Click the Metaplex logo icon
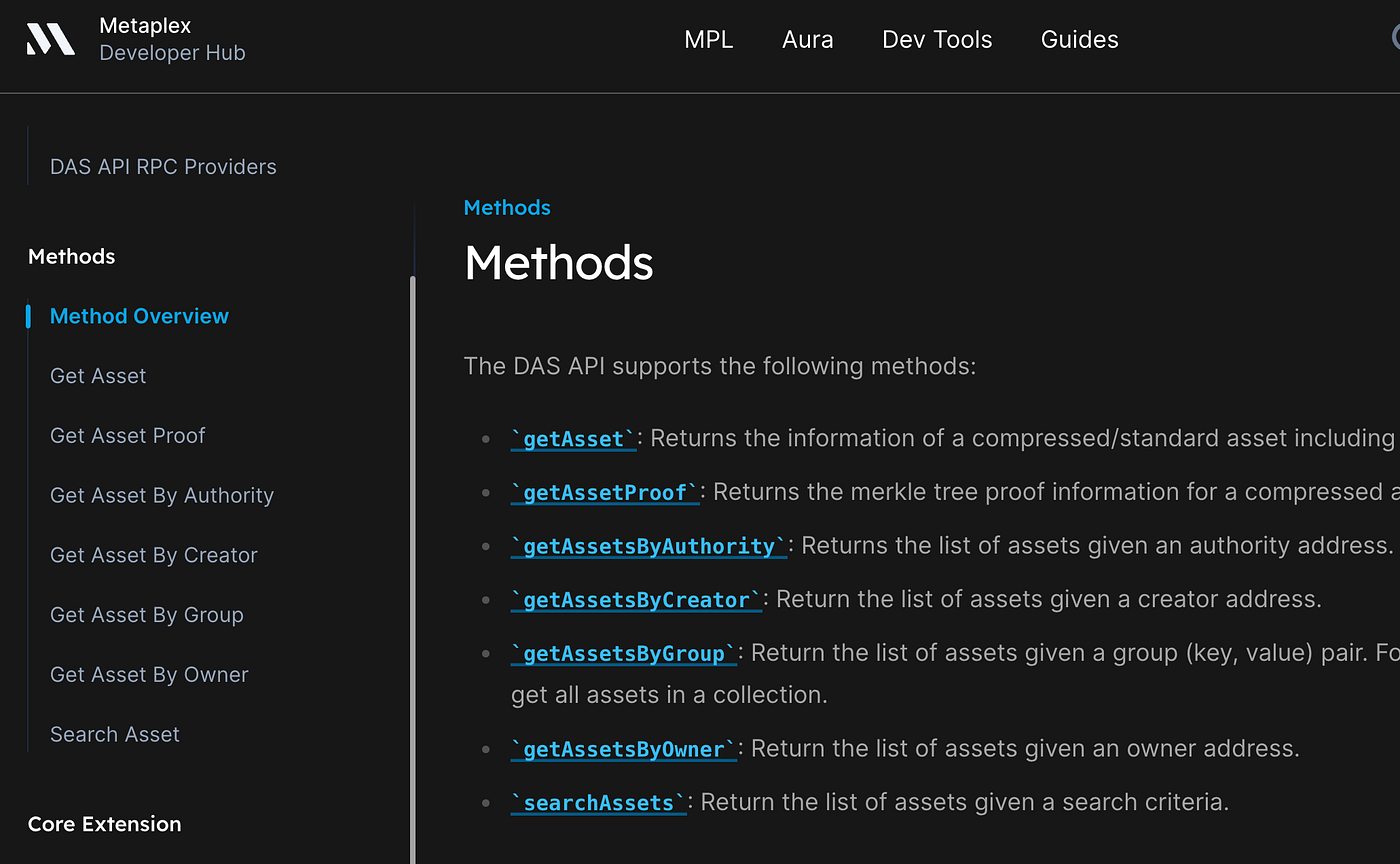Image resolution: width=1400 pixels, height=864 pixels. [50, 39]
